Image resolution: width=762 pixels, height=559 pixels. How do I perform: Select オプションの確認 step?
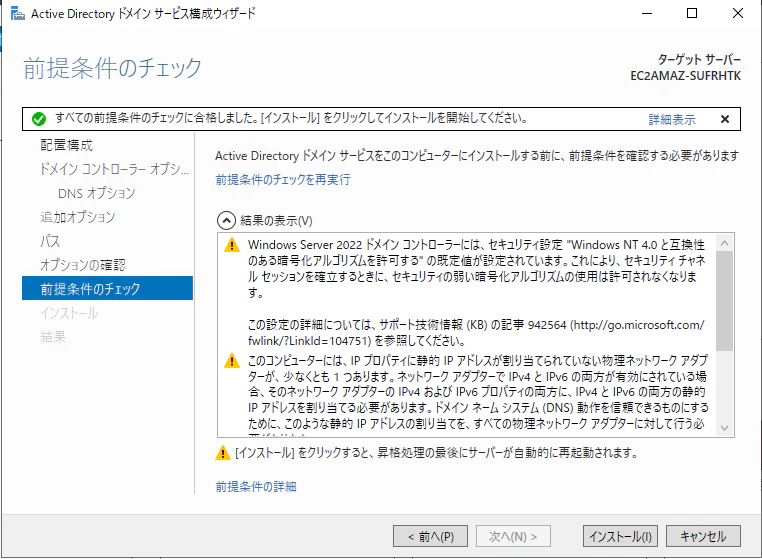(x=83, y=265)
